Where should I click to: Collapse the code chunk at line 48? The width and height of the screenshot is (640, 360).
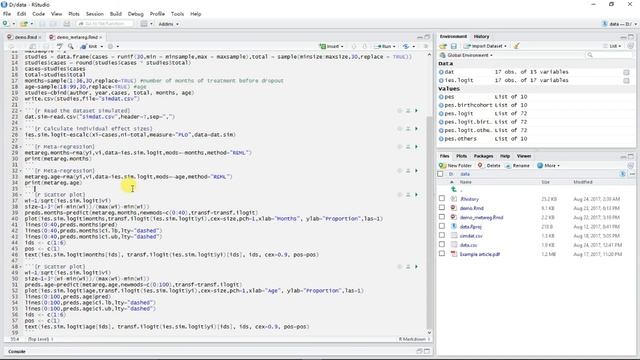21,267
